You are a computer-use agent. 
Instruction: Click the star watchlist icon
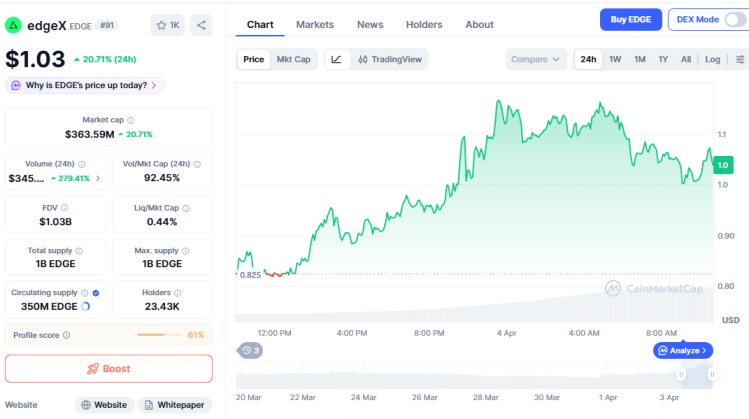(x=160, y=25)
